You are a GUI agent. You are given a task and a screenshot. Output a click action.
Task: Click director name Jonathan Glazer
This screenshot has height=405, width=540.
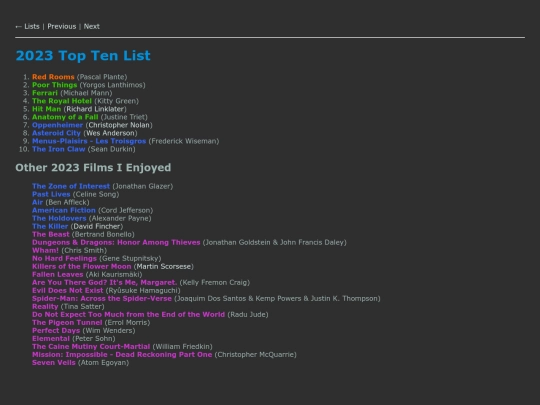pos(143,186)
